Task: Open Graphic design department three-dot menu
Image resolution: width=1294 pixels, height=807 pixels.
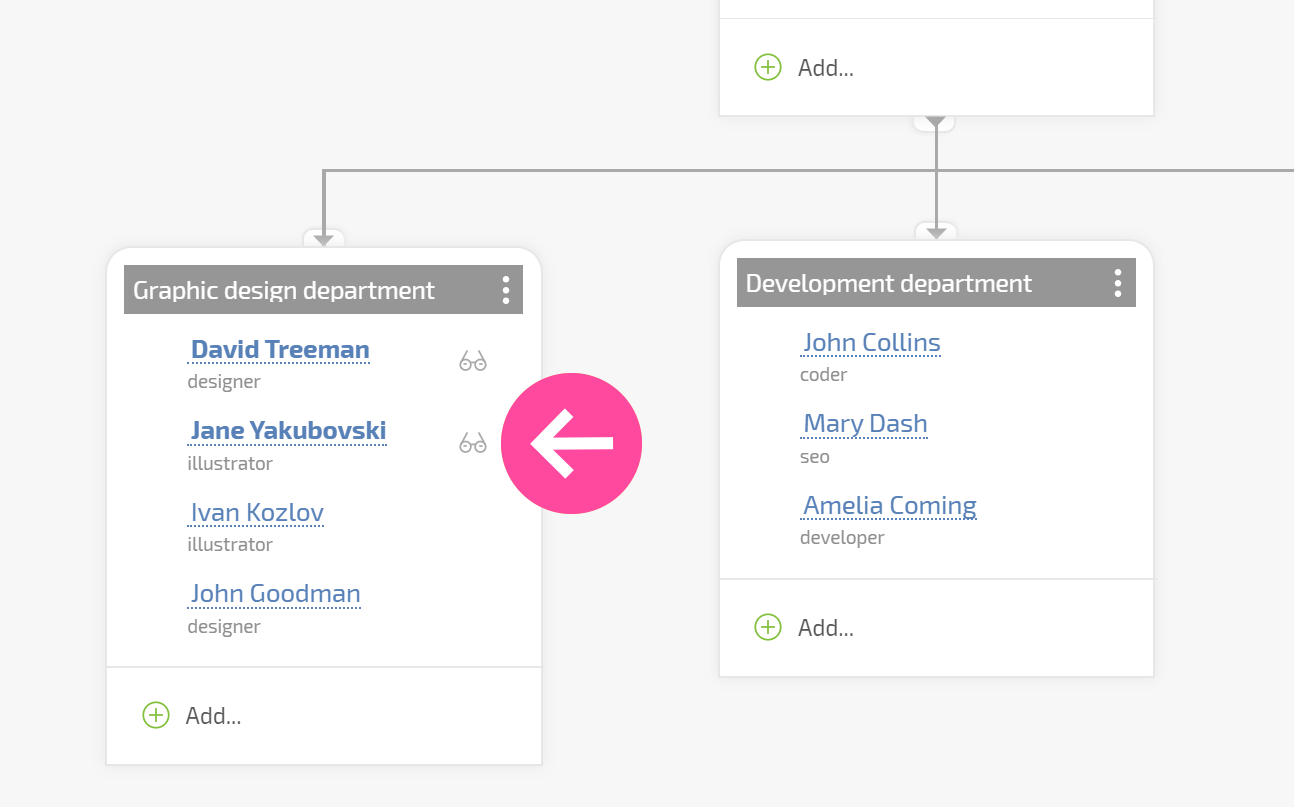Action: point(506,290)
